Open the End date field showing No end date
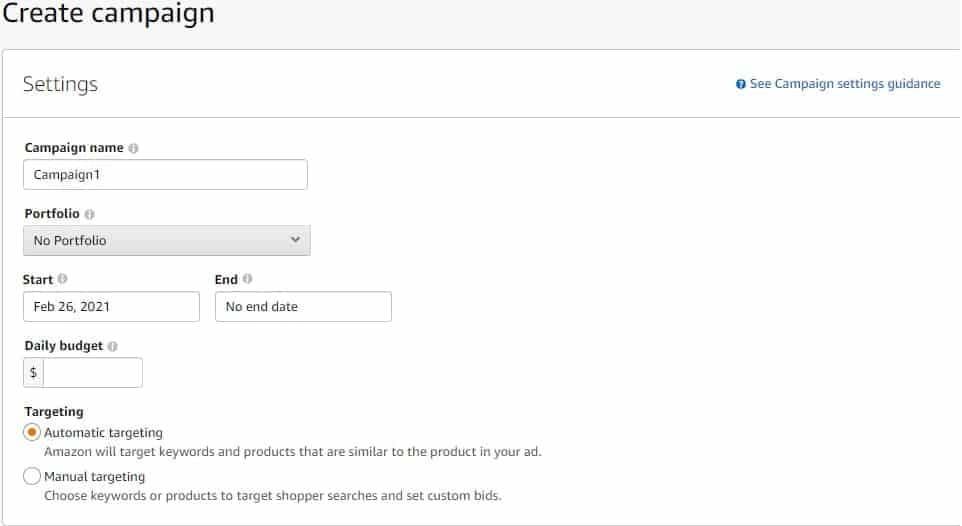The width and height of the screenshot is (962, 526). tap(303, 306)
